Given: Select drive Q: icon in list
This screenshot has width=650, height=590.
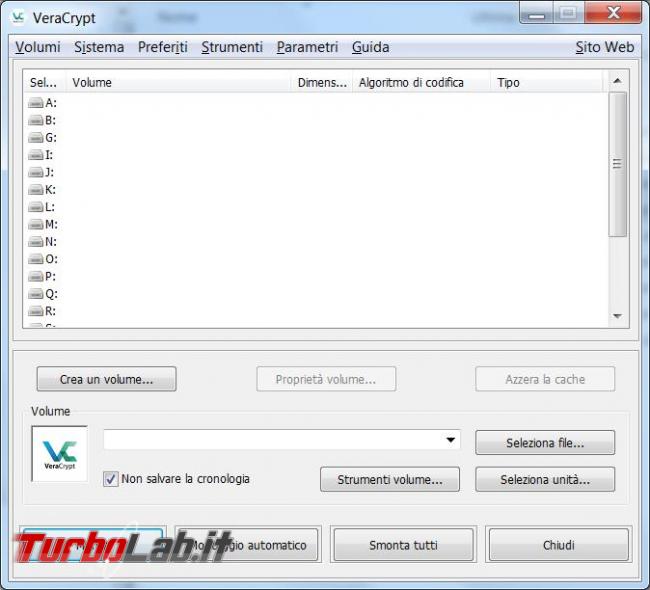Looking at the screenshot, I should coord(36,294).
